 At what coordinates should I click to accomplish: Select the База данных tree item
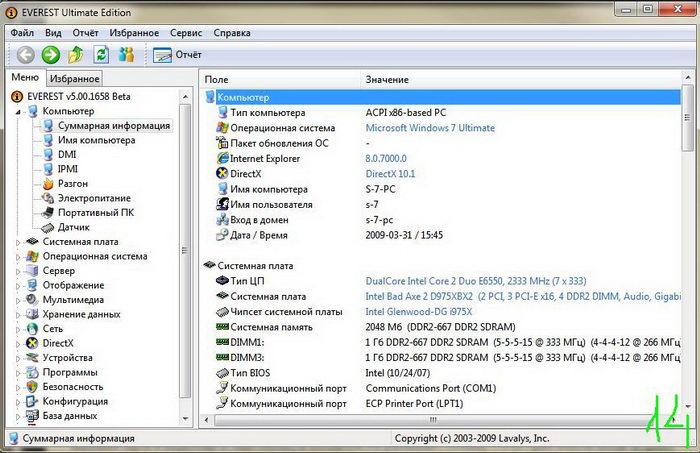(x=70, y=416)
